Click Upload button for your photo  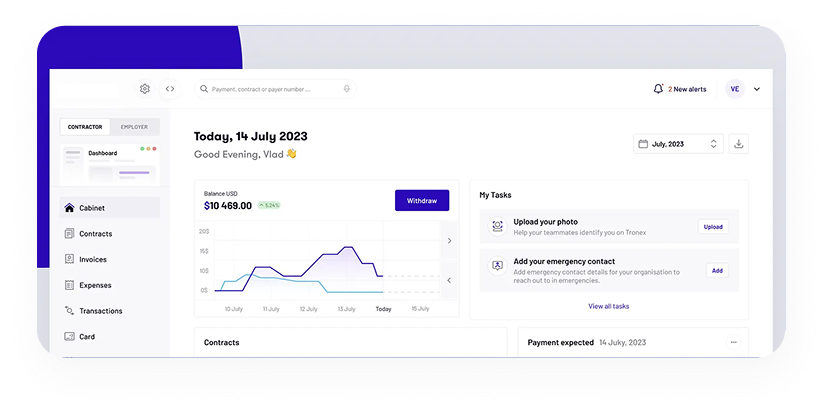coord(713,227)
